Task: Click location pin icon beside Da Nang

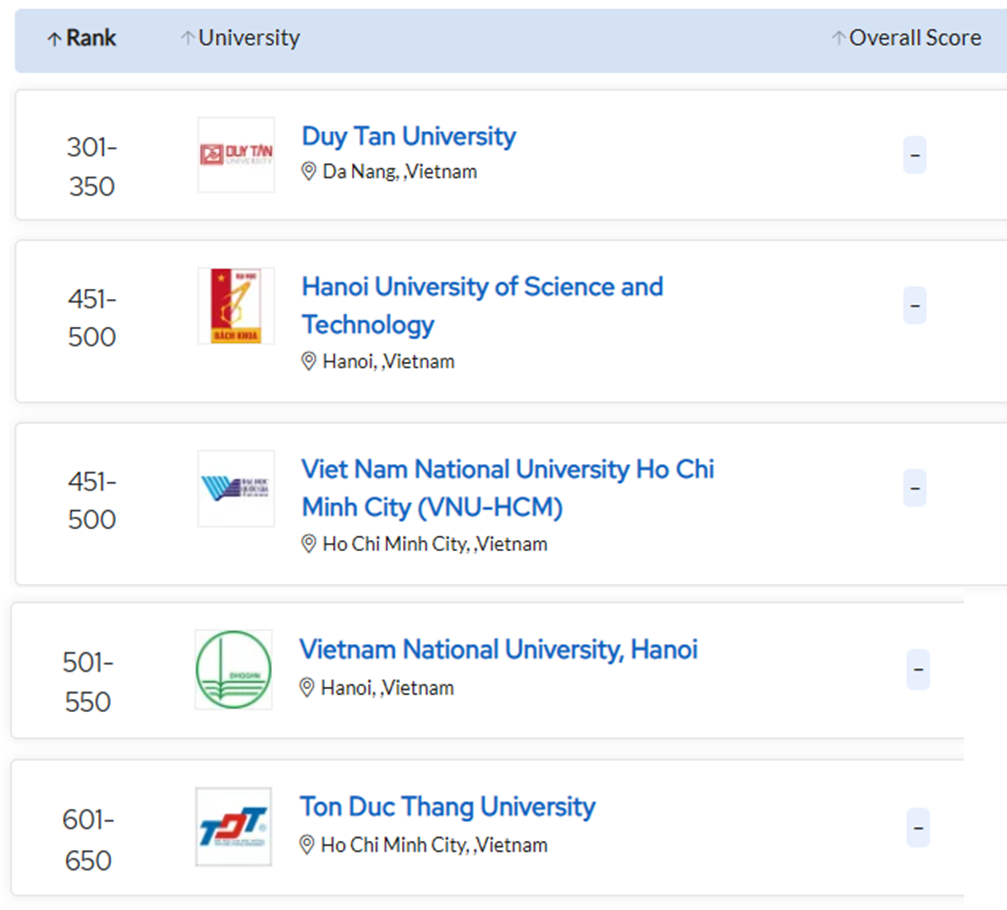Action: pyautogui.click(x=309, y=171)
